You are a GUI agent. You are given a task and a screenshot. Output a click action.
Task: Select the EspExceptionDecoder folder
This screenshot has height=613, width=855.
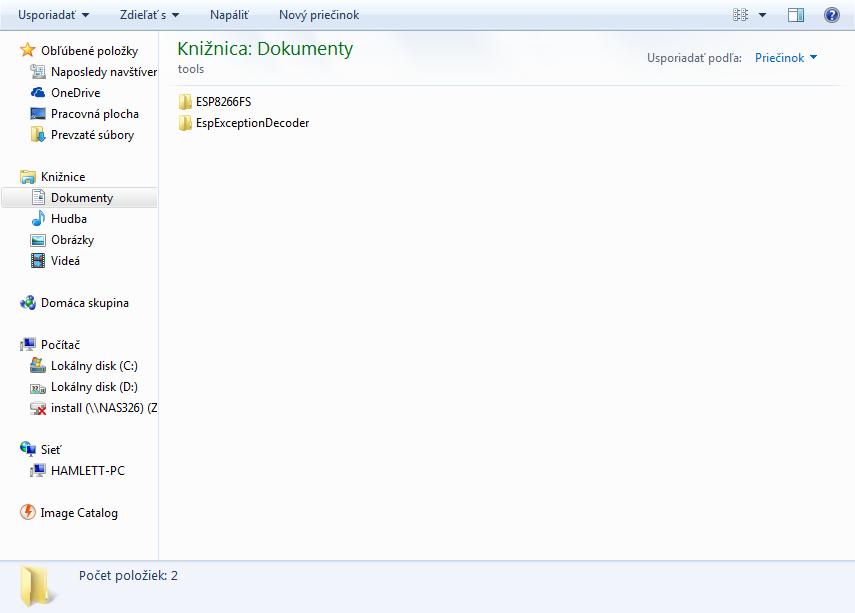click(x=252, y=123)
